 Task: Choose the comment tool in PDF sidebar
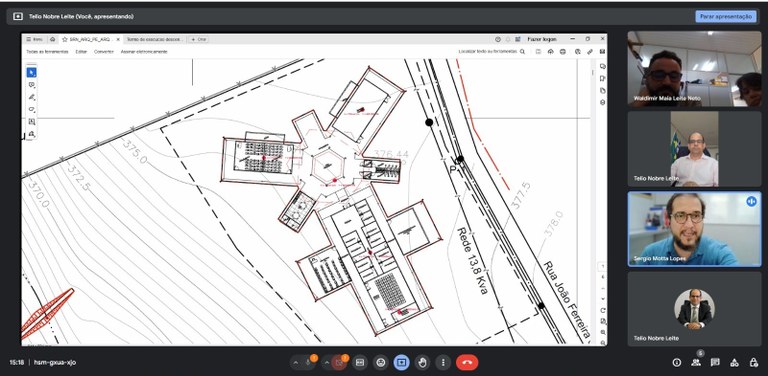point(31,85)
